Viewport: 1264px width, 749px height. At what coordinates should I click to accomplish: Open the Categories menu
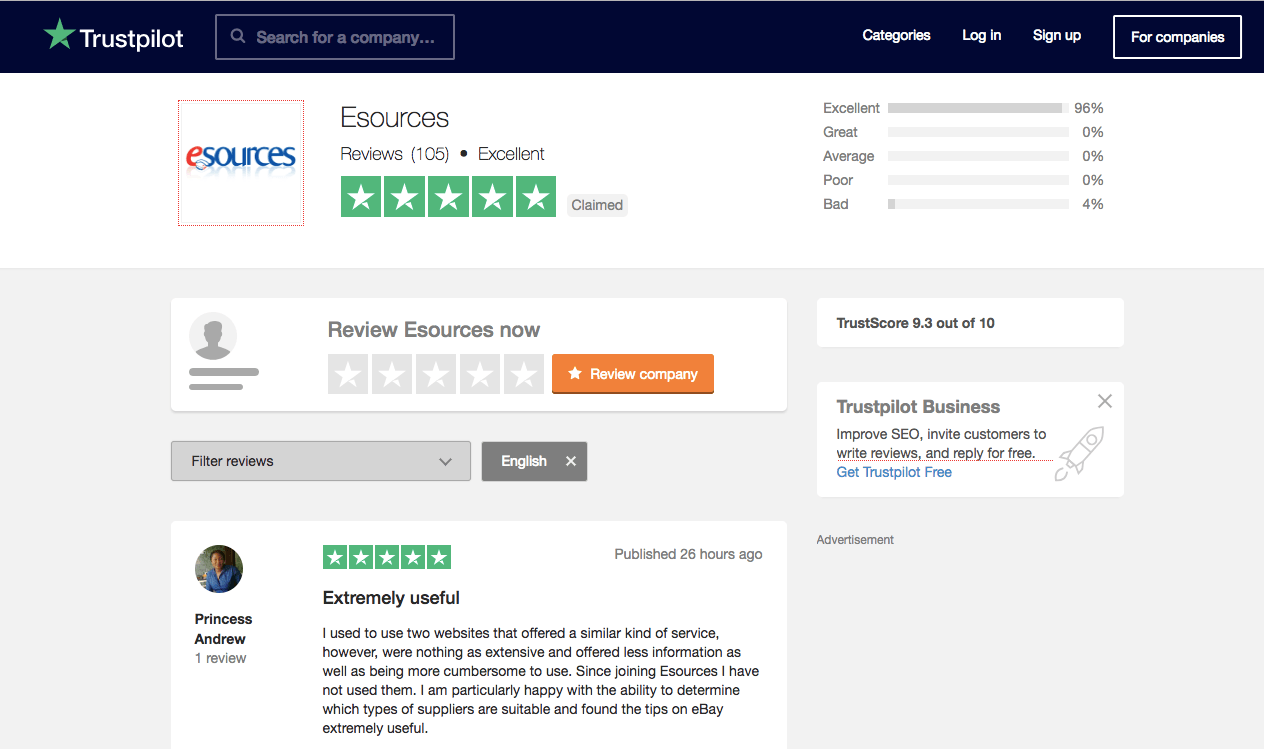(x=896, y=36)
